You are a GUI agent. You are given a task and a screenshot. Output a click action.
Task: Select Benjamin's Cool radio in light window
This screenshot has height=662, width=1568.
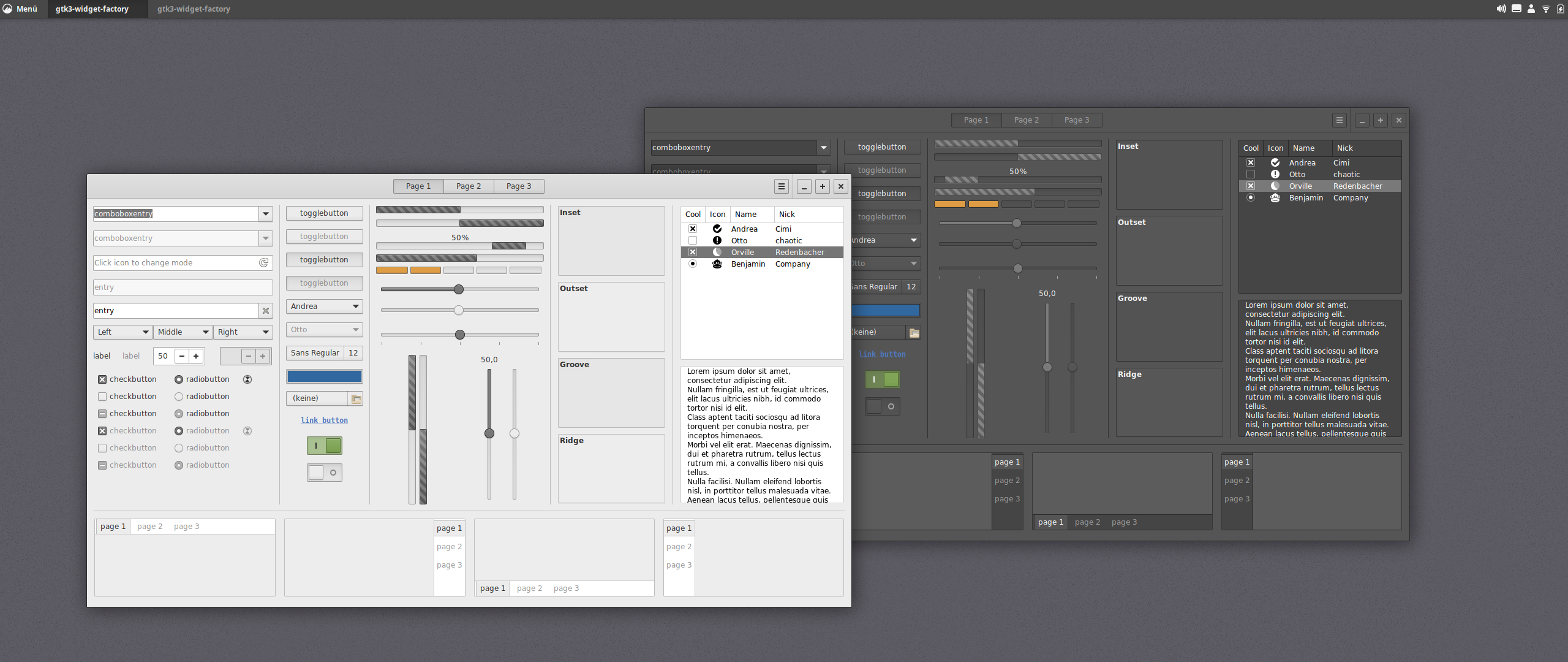coord(693,264)
